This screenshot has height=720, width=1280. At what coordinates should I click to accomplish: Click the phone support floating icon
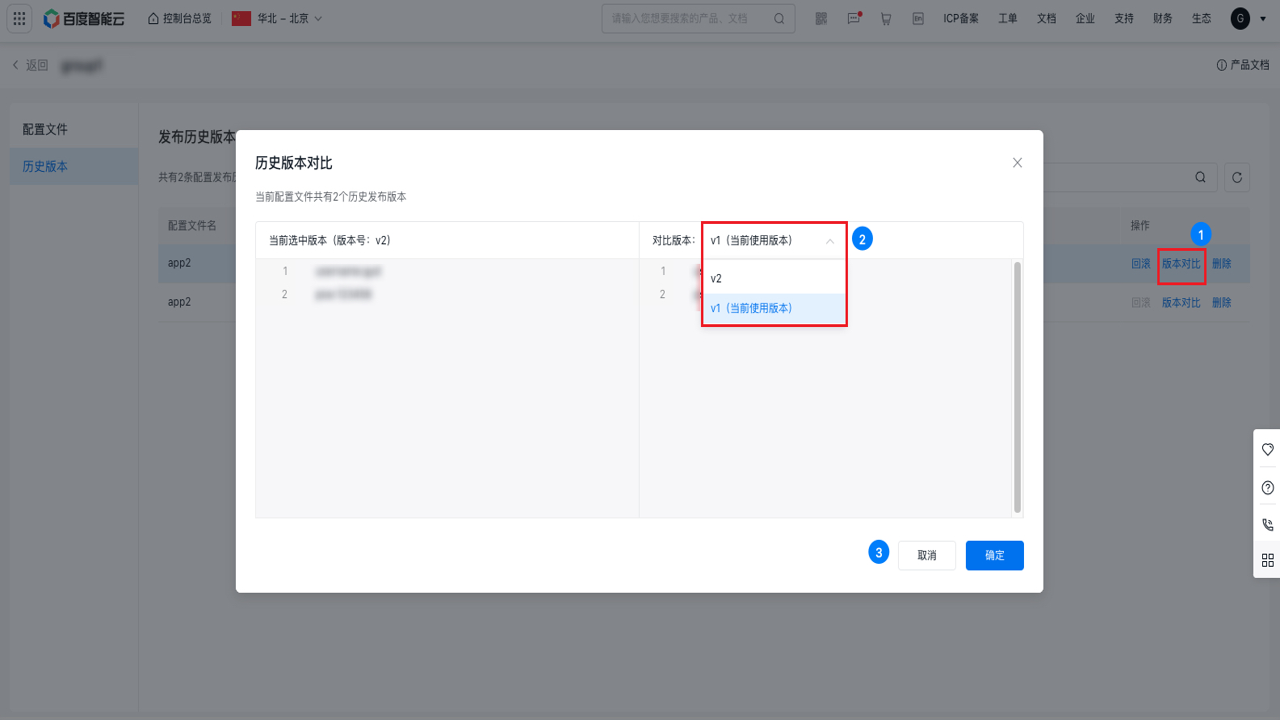point(1267,524)
